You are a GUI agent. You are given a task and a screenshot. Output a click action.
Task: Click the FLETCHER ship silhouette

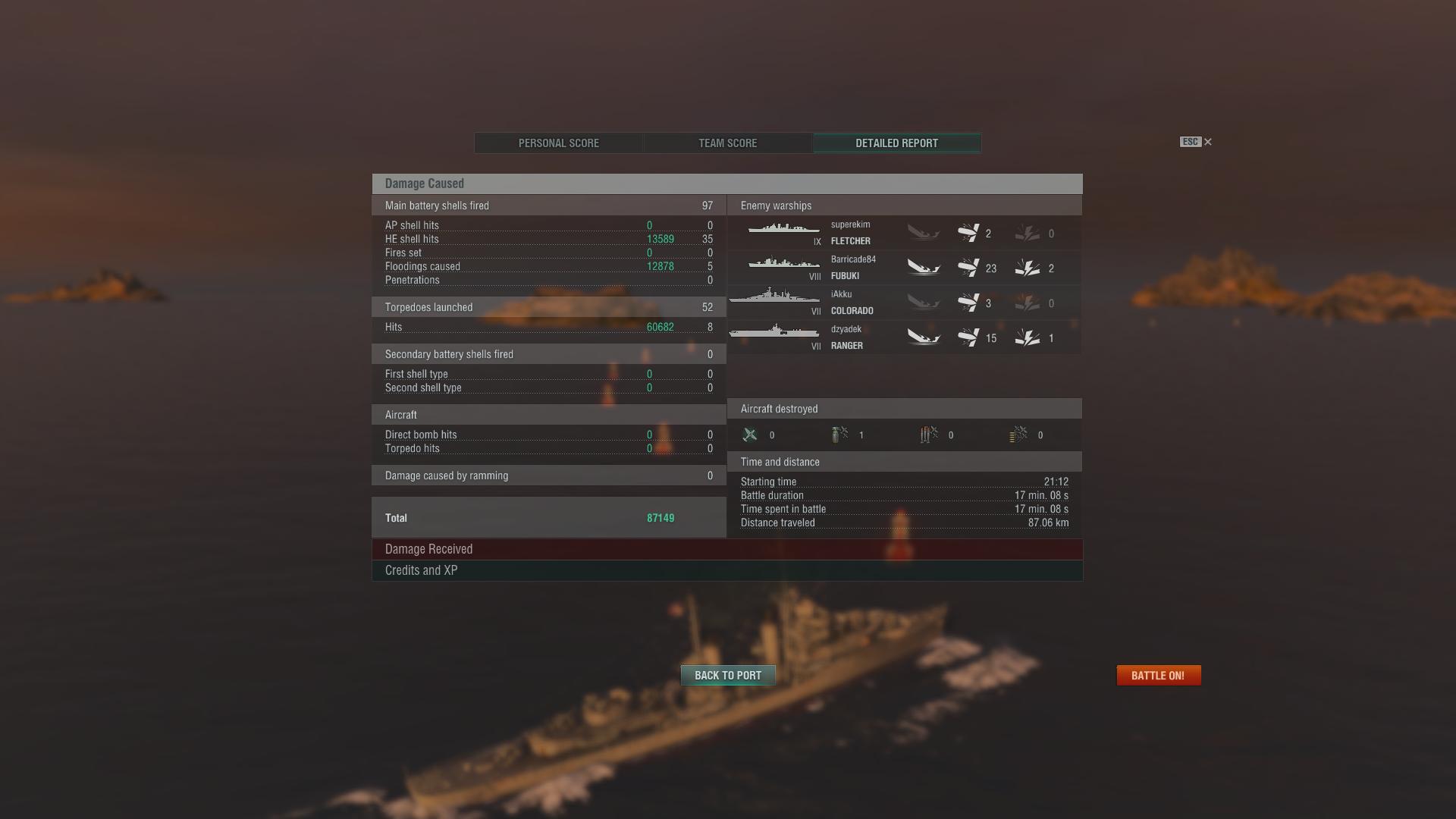coord(783,227)
